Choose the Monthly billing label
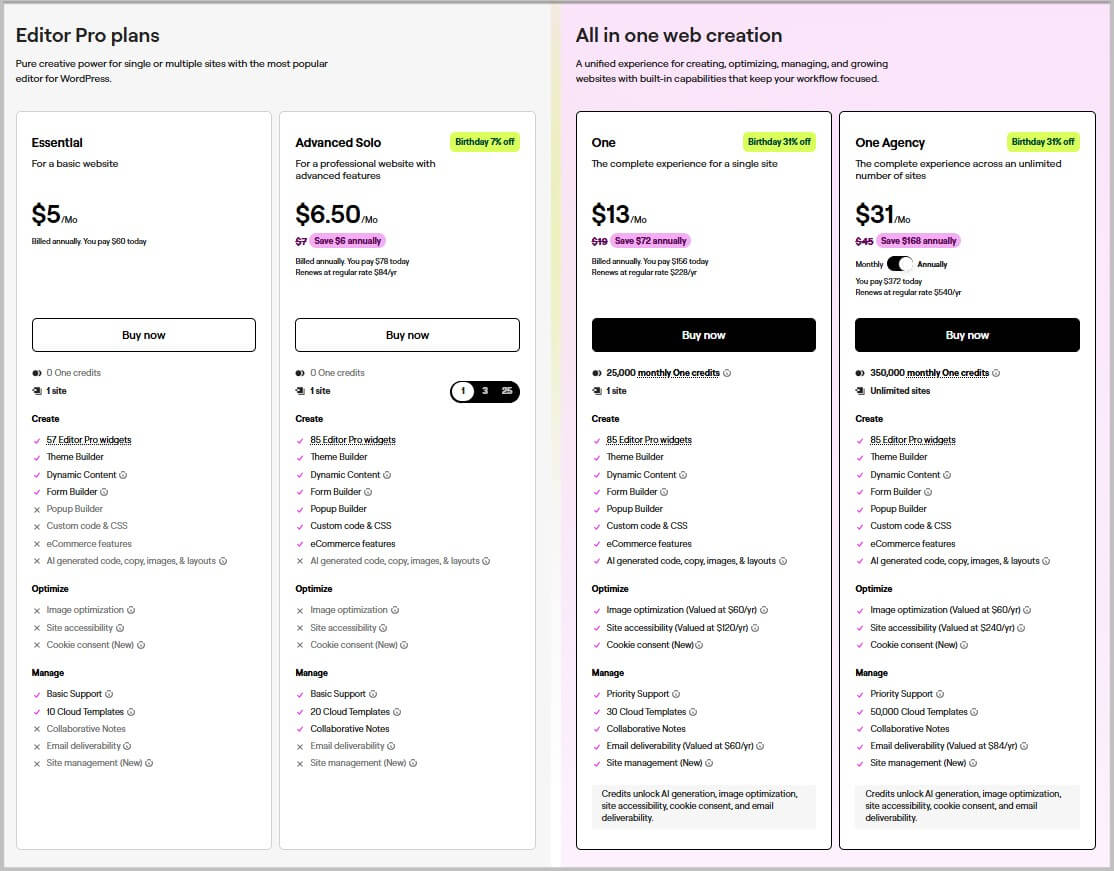Screen dimensions: 1114x871 [869, 264]
